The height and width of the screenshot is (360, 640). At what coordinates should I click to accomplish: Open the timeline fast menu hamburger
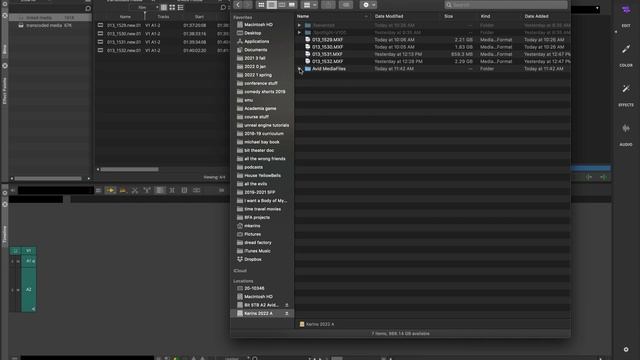coord(98,190)
